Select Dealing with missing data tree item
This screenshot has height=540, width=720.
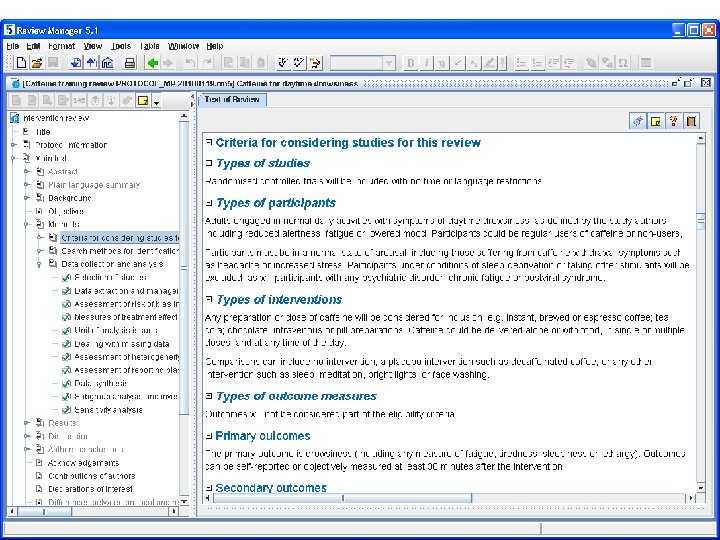tap(122, 344)
